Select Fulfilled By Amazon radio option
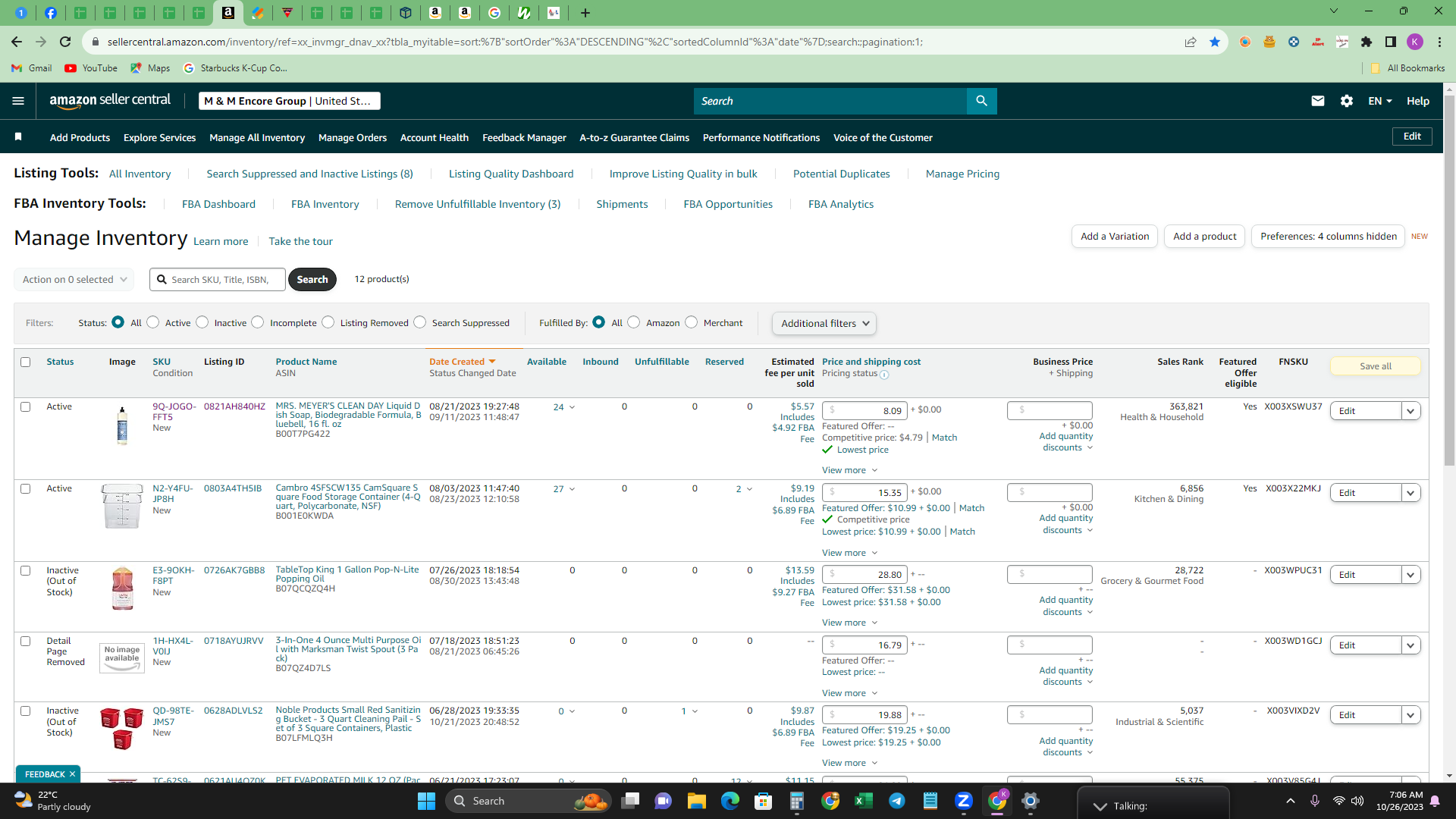The image size is (1456, 819). (634, 322)
